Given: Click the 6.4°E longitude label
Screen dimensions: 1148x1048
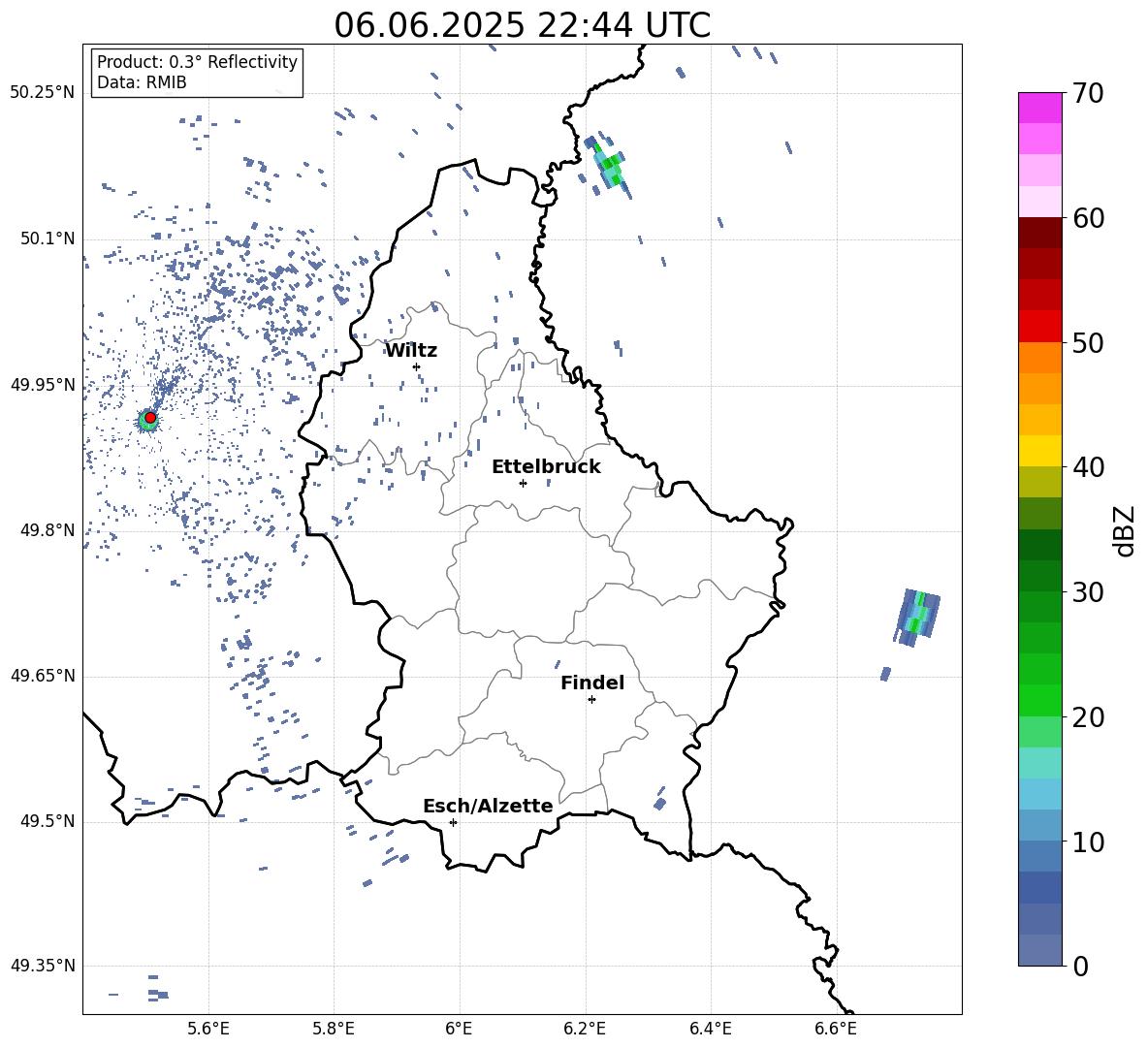Looking at the screenshot, I should click(x=710, y=1029).
